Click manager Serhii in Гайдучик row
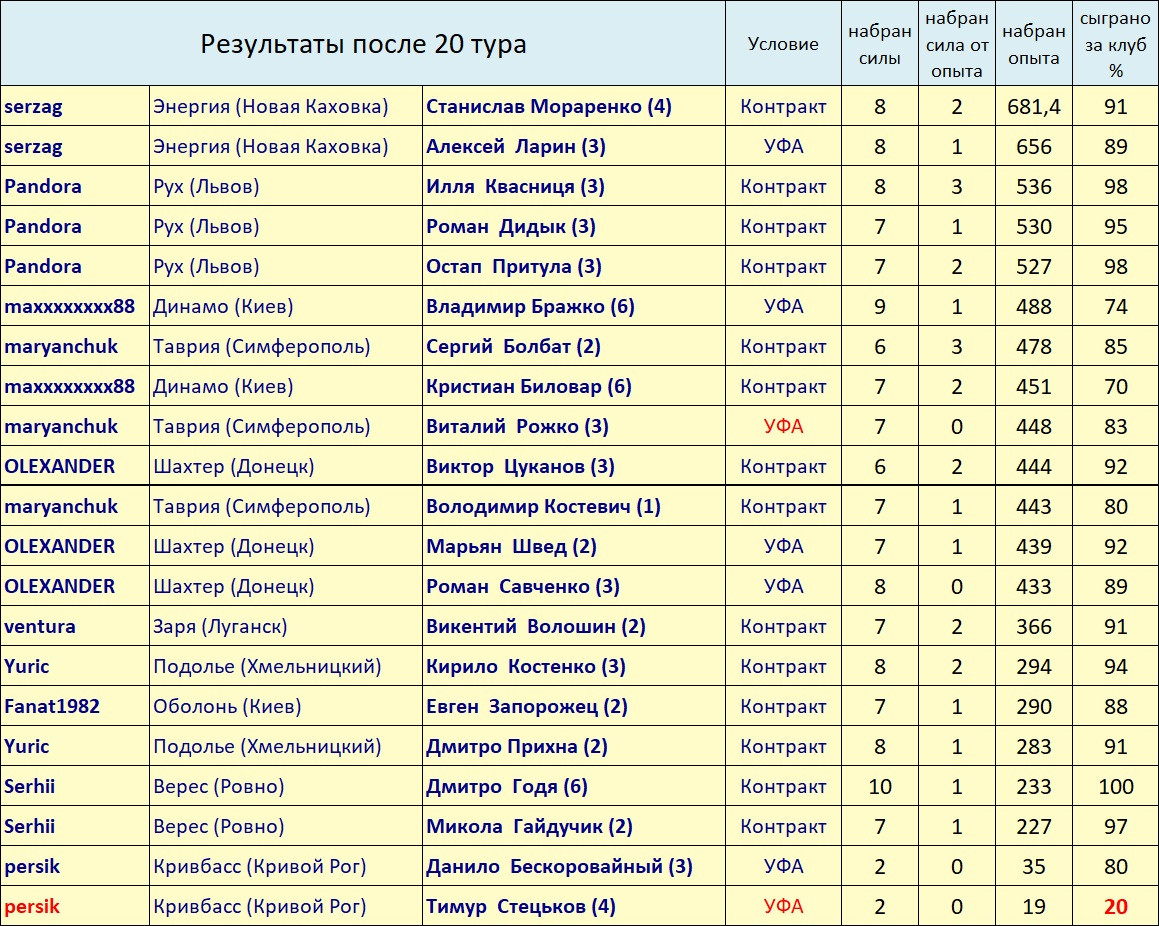Screen dimensions: 1159x926 [30, 825]
